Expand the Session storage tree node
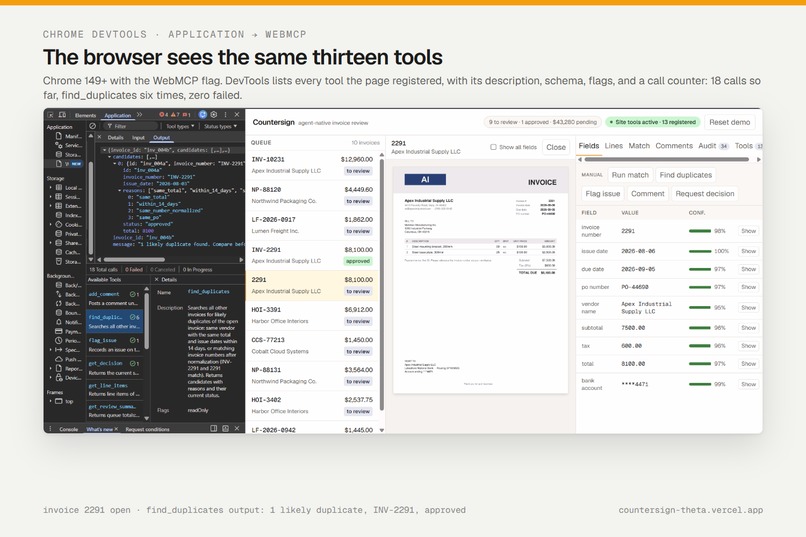The image size is (806, 537). (x=51, y=197)
